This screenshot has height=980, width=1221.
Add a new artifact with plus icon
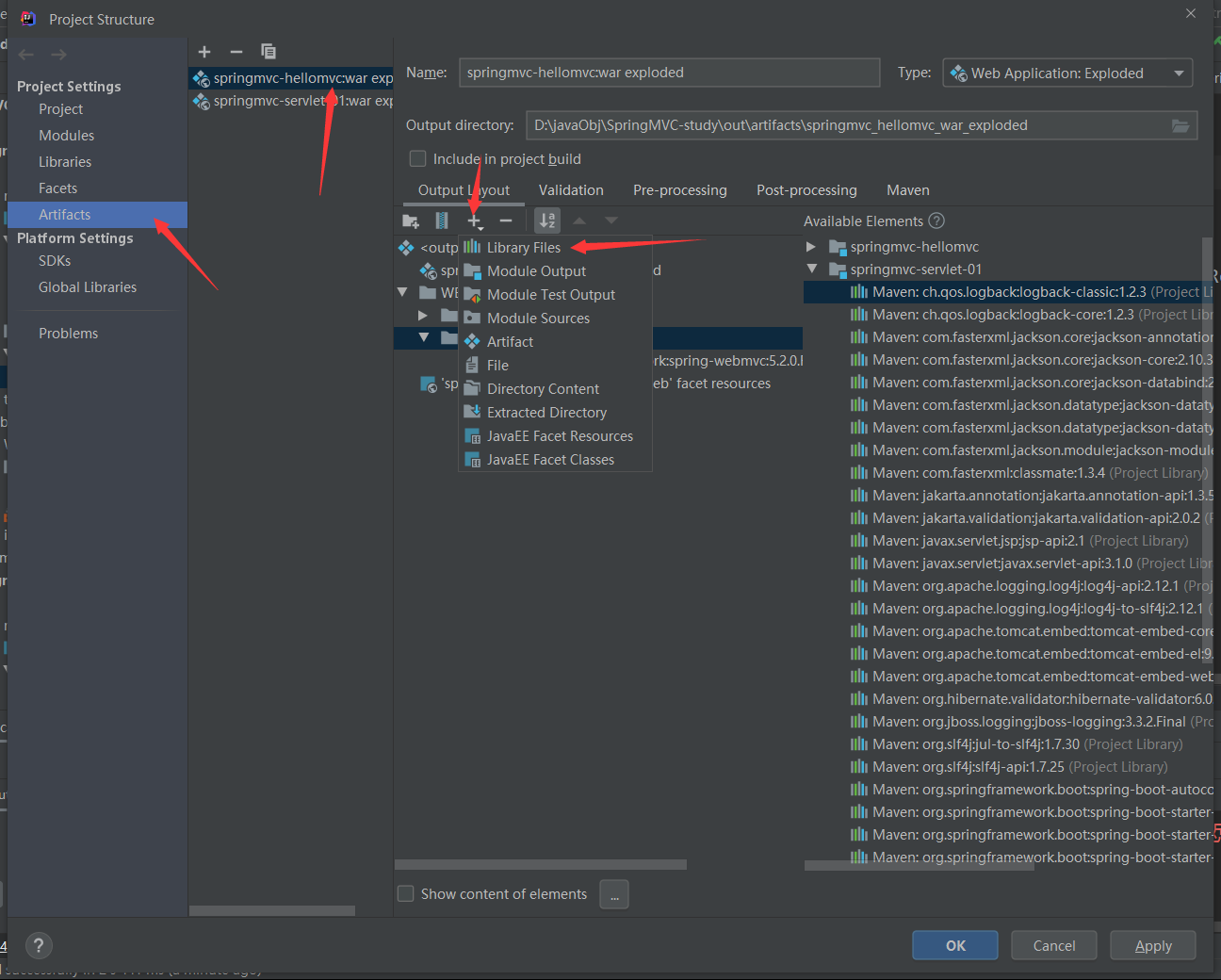point(204,52)
